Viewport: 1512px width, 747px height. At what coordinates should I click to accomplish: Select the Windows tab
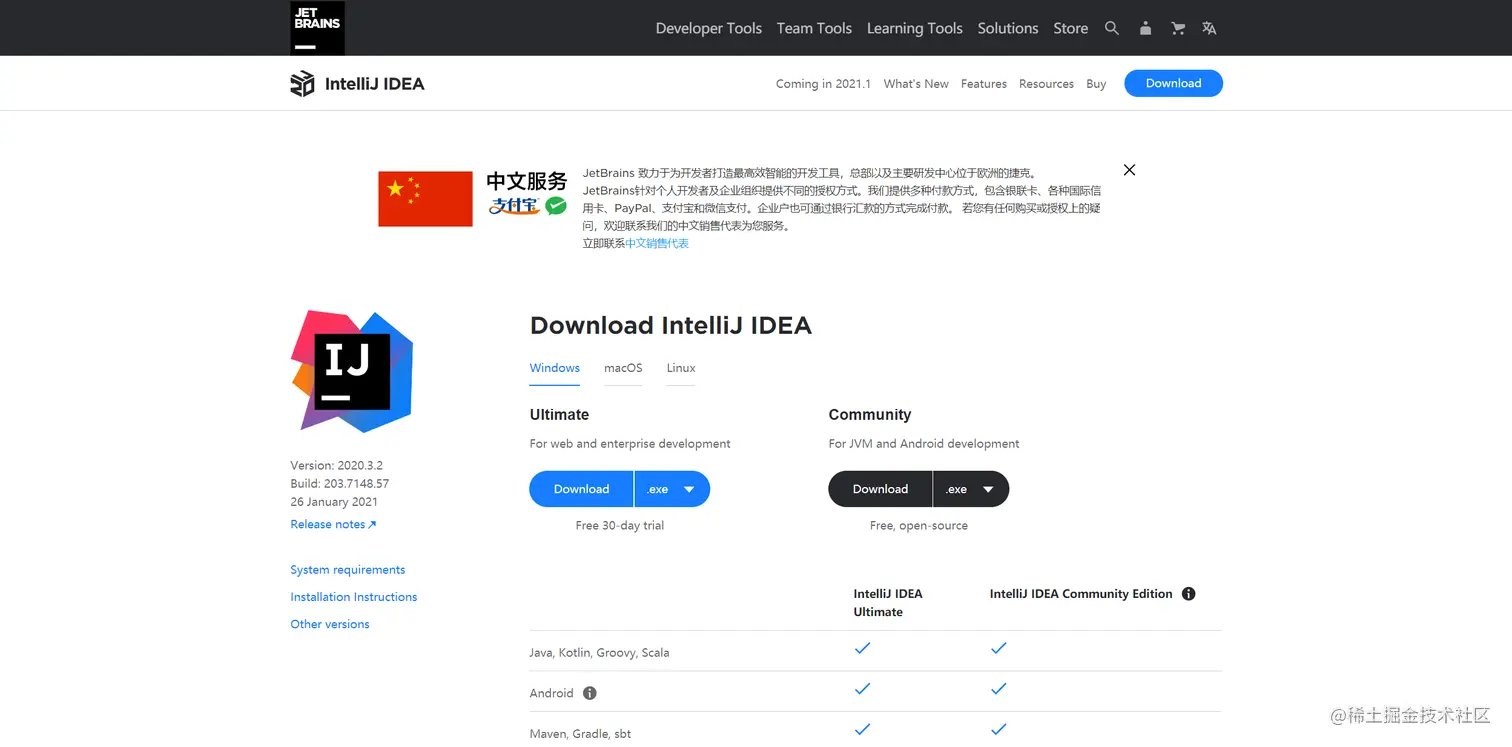click(554, 368)
